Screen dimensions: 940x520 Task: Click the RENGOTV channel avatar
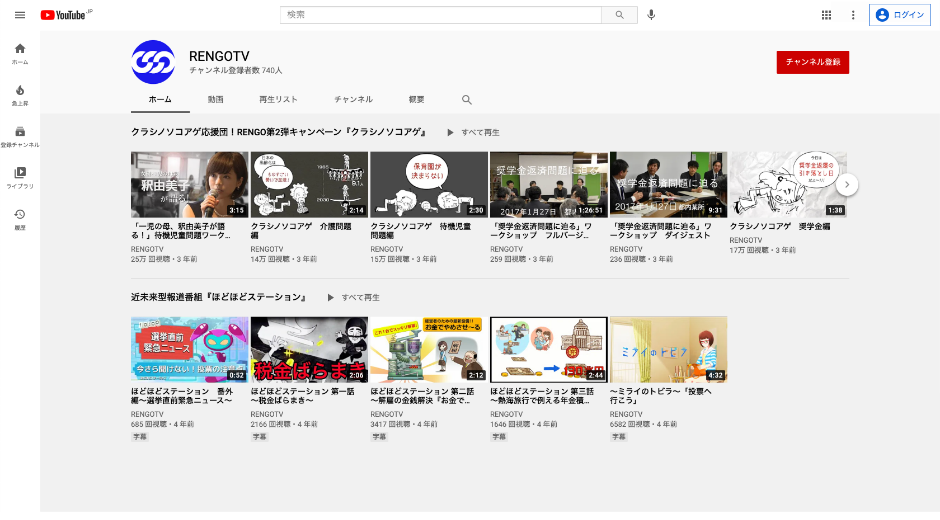click(x=153, y=62)
